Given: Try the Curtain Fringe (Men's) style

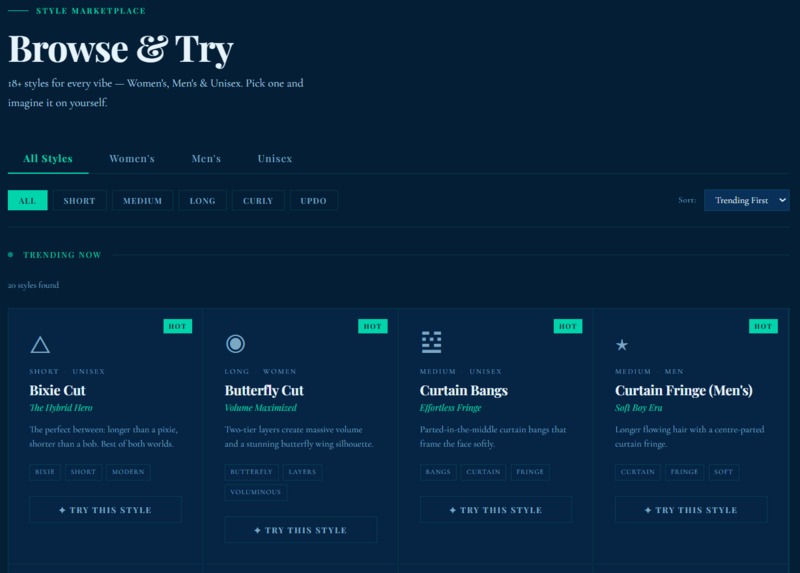Looking at the screenshot, I should 691,510.
